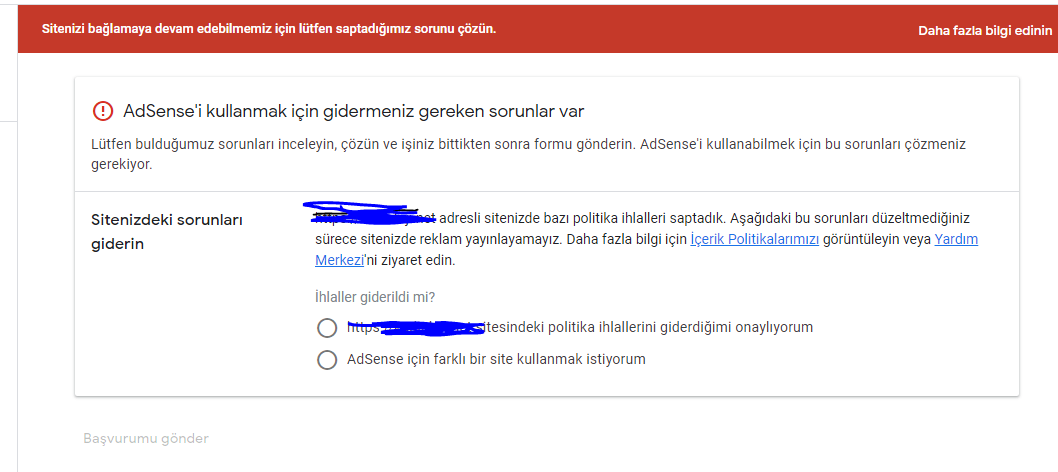Click heading 'AdSense'i kullanmak için gidermeniz gereken sorunlar var'
Screen dimensions: 1058x472
click(354, 111)
